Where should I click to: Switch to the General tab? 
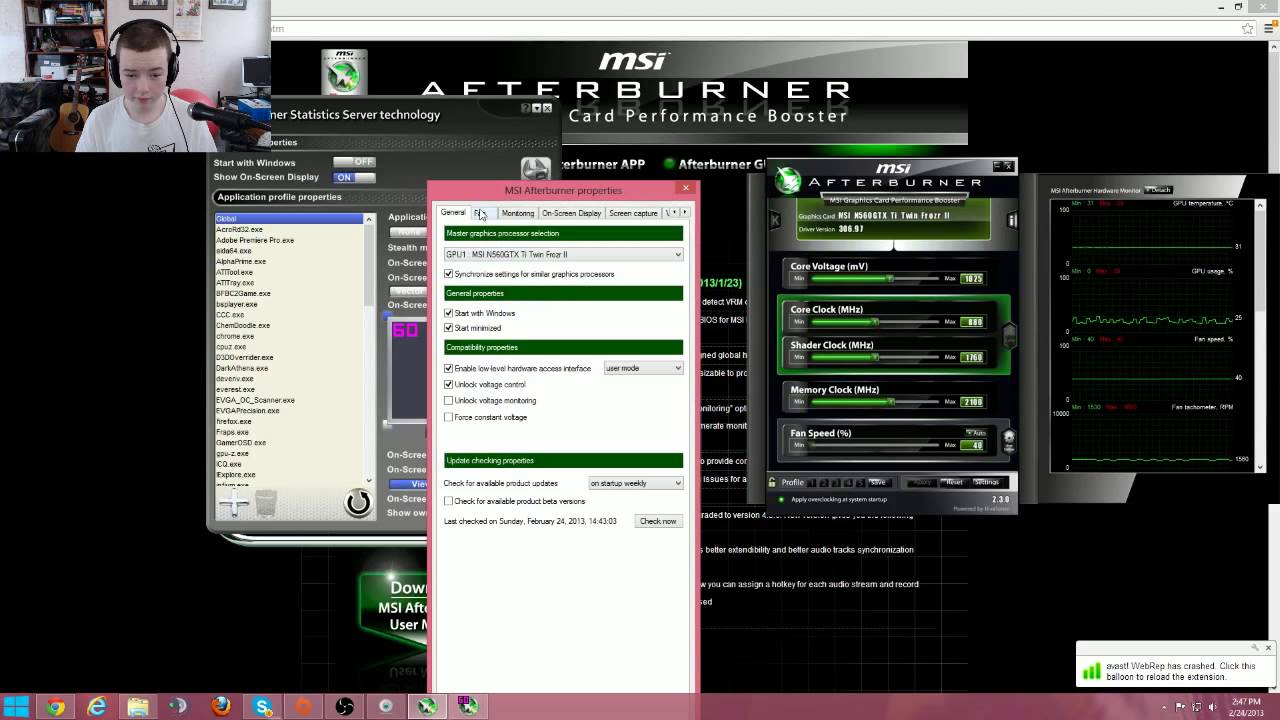coord(453,213)
